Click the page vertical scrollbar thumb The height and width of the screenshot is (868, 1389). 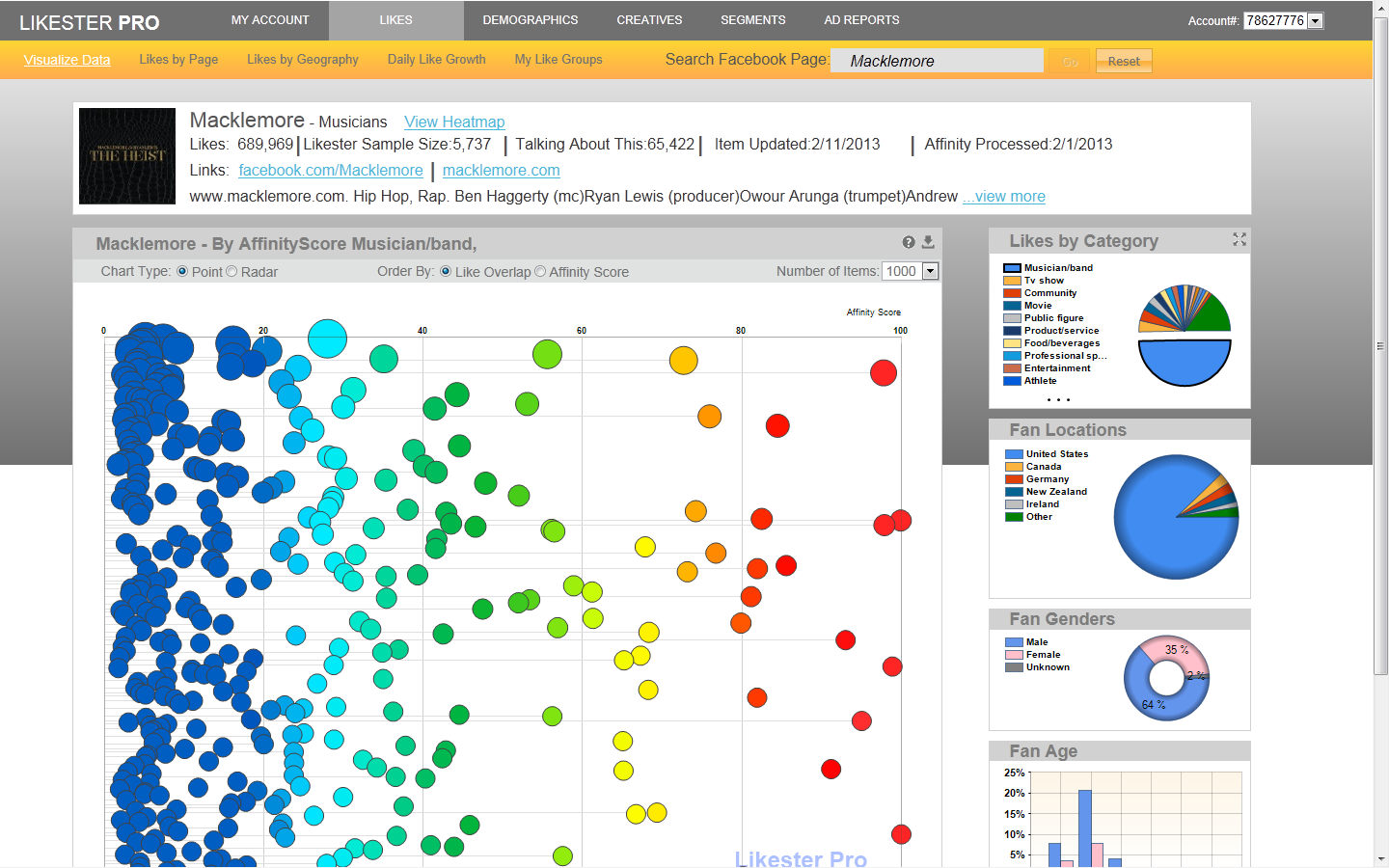1381,345
